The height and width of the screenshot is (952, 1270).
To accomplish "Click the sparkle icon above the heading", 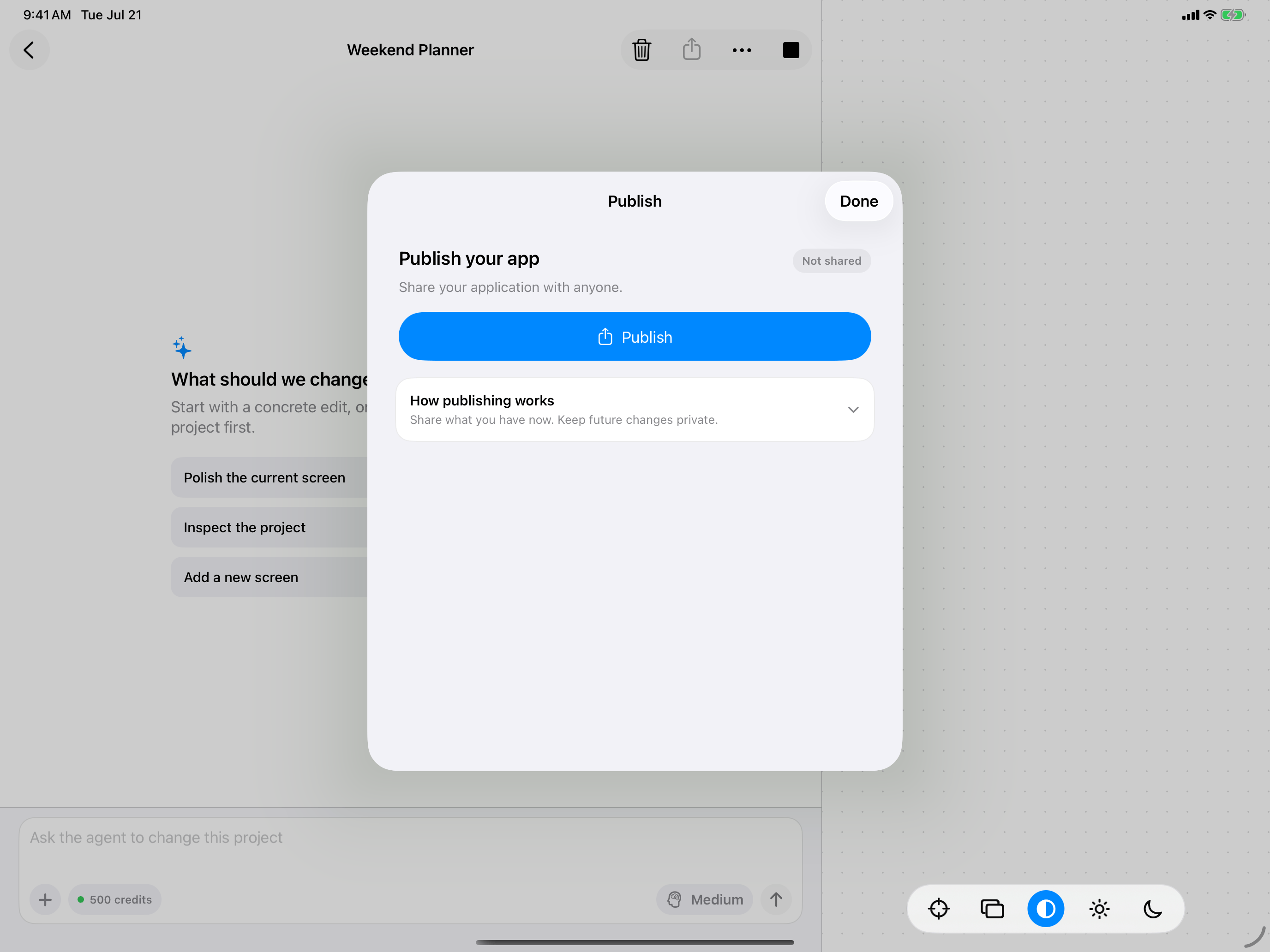I will tap(182, 348).
